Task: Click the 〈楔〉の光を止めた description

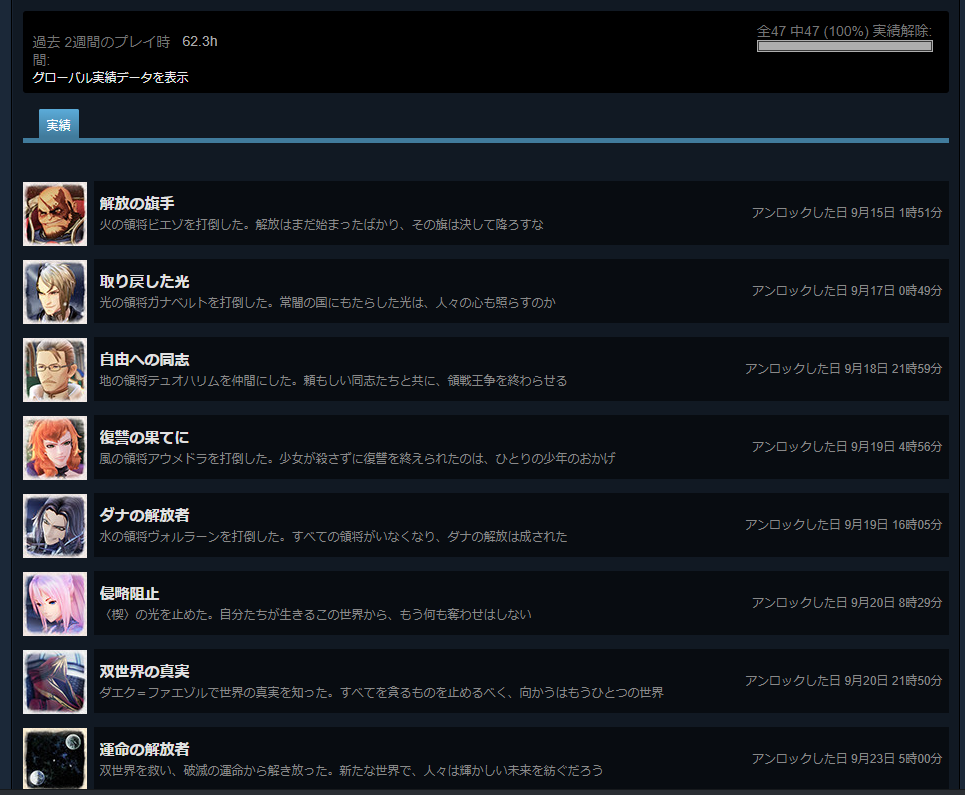Action: (316, 615)
